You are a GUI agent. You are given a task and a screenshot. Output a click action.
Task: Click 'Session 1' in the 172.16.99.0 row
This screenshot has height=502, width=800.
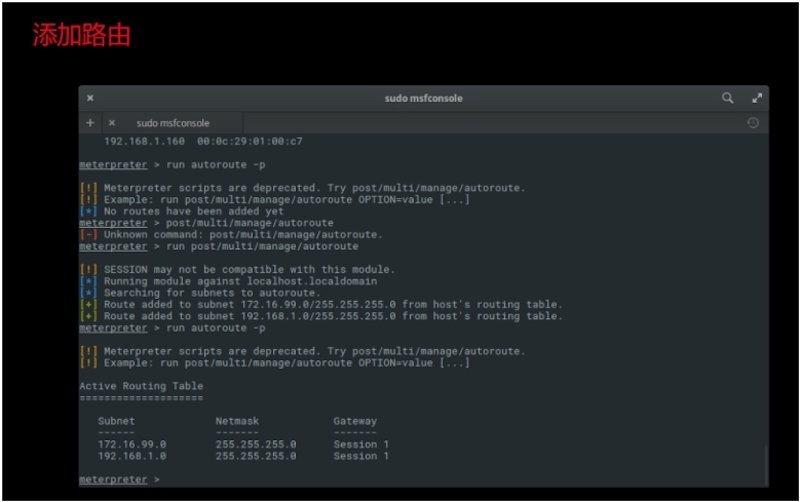coord(361,444)
